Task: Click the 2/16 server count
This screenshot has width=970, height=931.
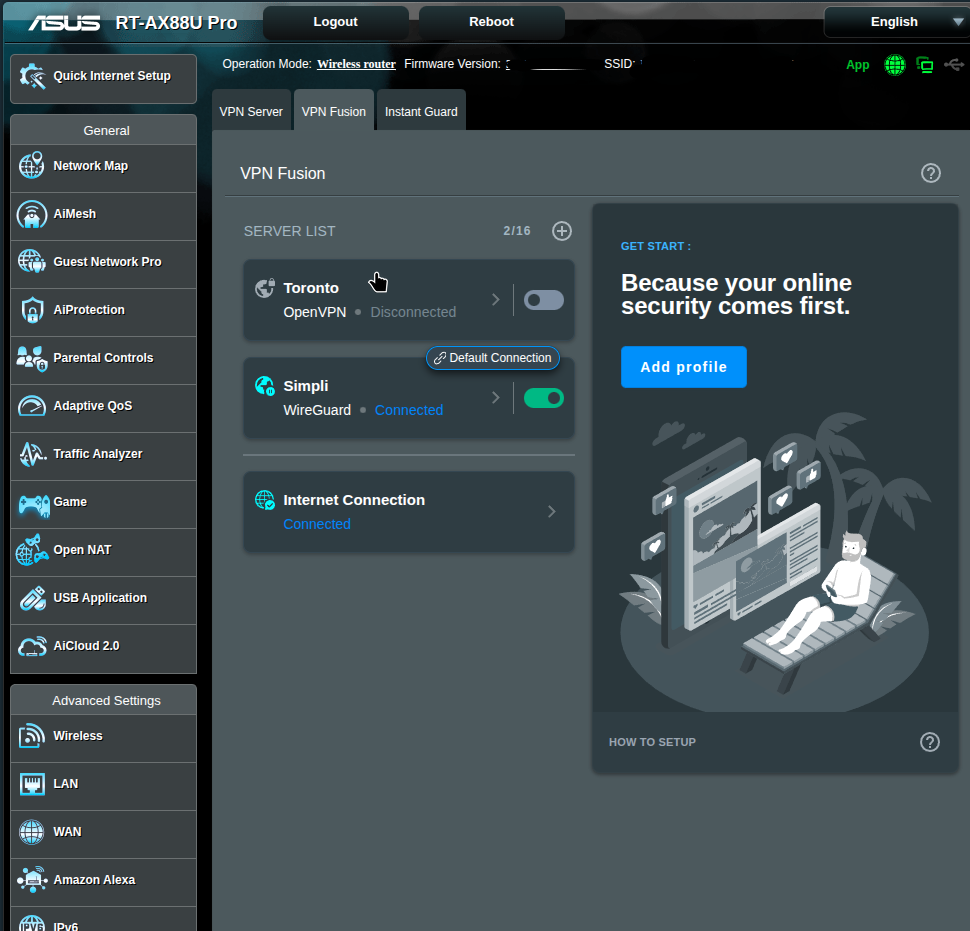Action: coord(517,231)
